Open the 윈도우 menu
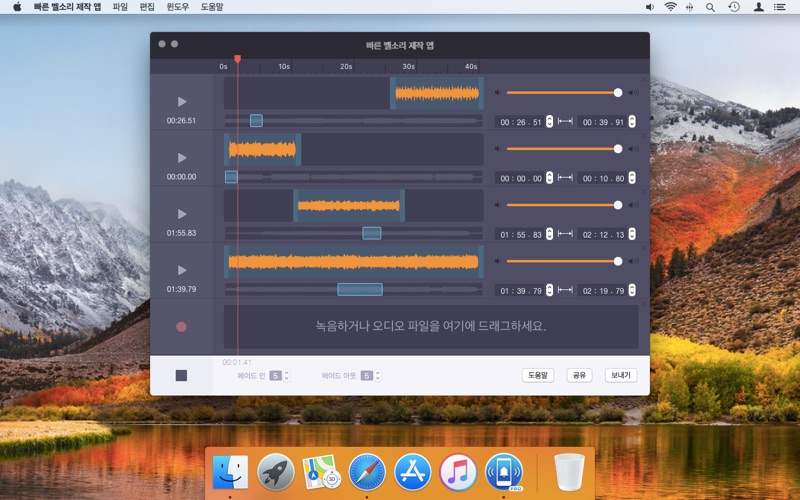 click(x=177, y=7)
